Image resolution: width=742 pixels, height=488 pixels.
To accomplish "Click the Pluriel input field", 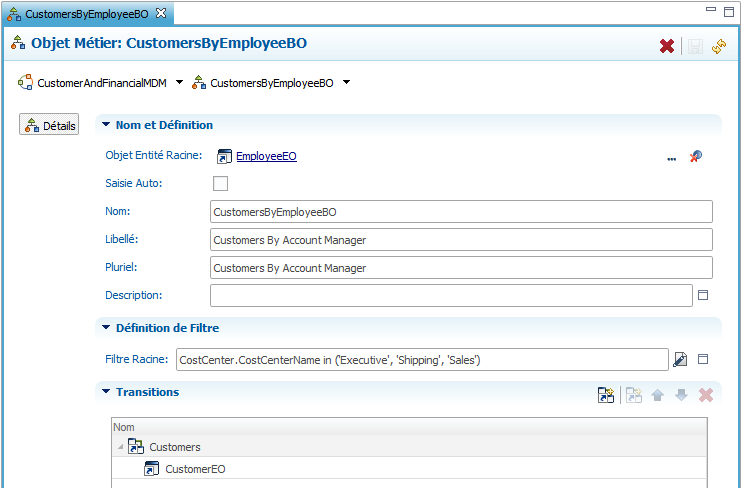I will tap(461, 267).
